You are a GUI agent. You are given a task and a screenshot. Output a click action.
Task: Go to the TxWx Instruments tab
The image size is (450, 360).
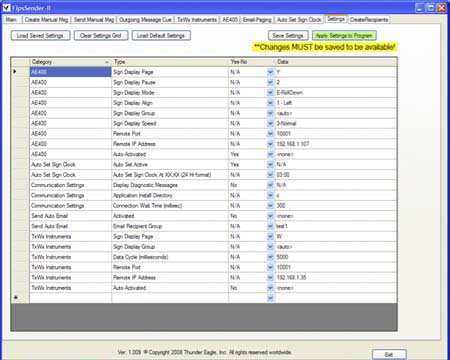click(x=197, y=20)
